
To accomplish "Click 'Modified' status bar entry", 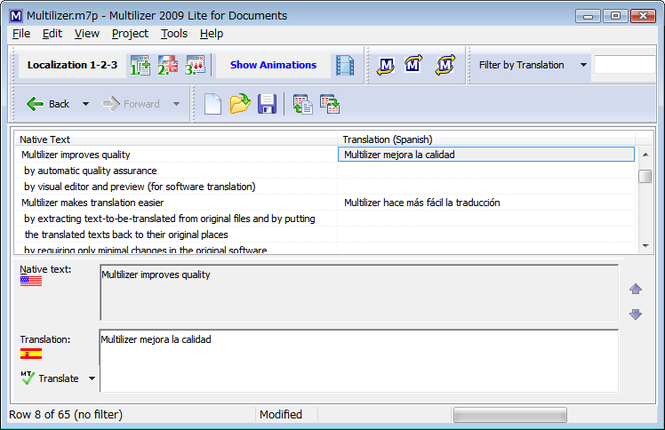I will coord(281,414).
